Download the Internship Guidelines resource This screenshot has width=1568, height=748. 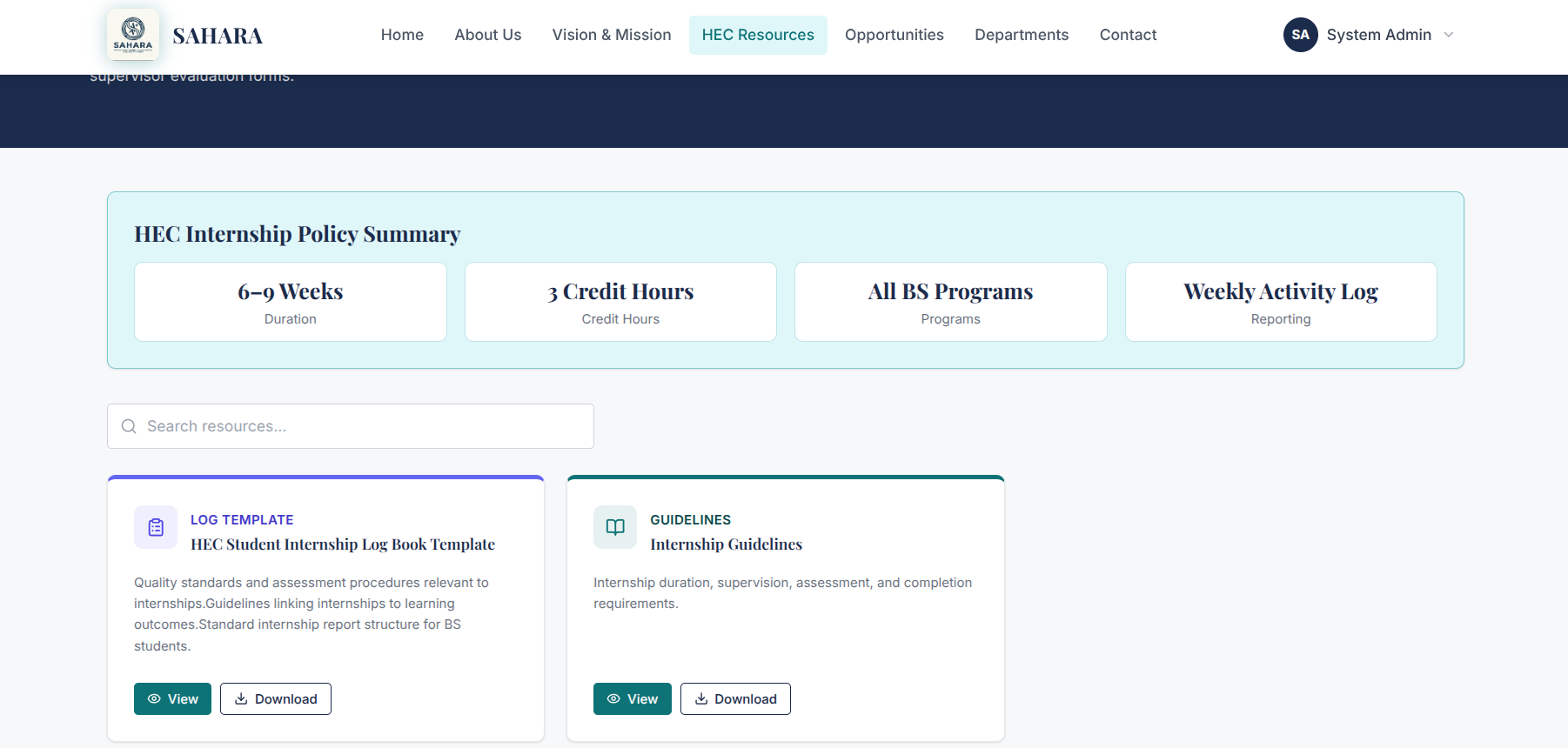pos(735,699)
